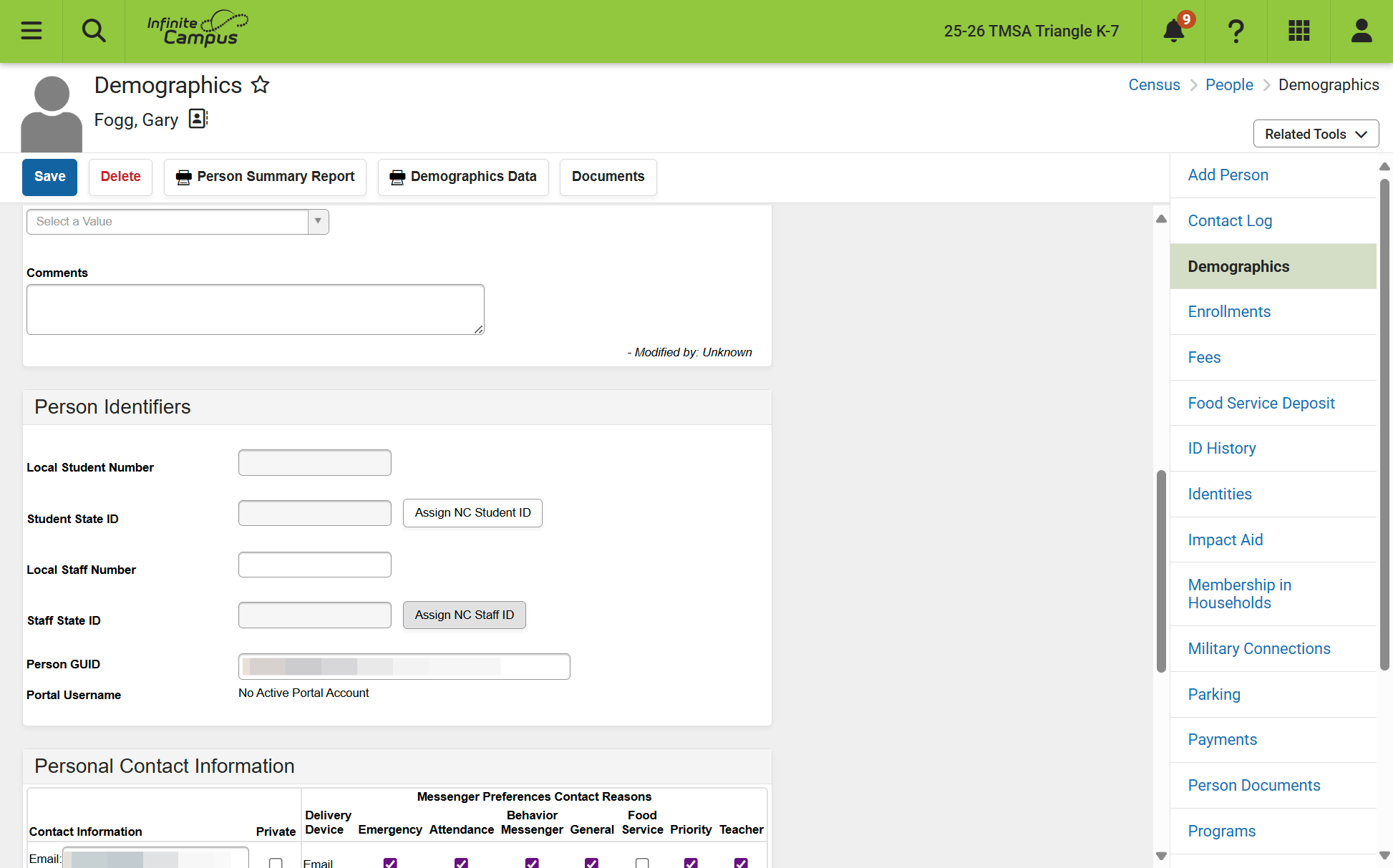Click the Email contact input field

[x=155, y=858]
